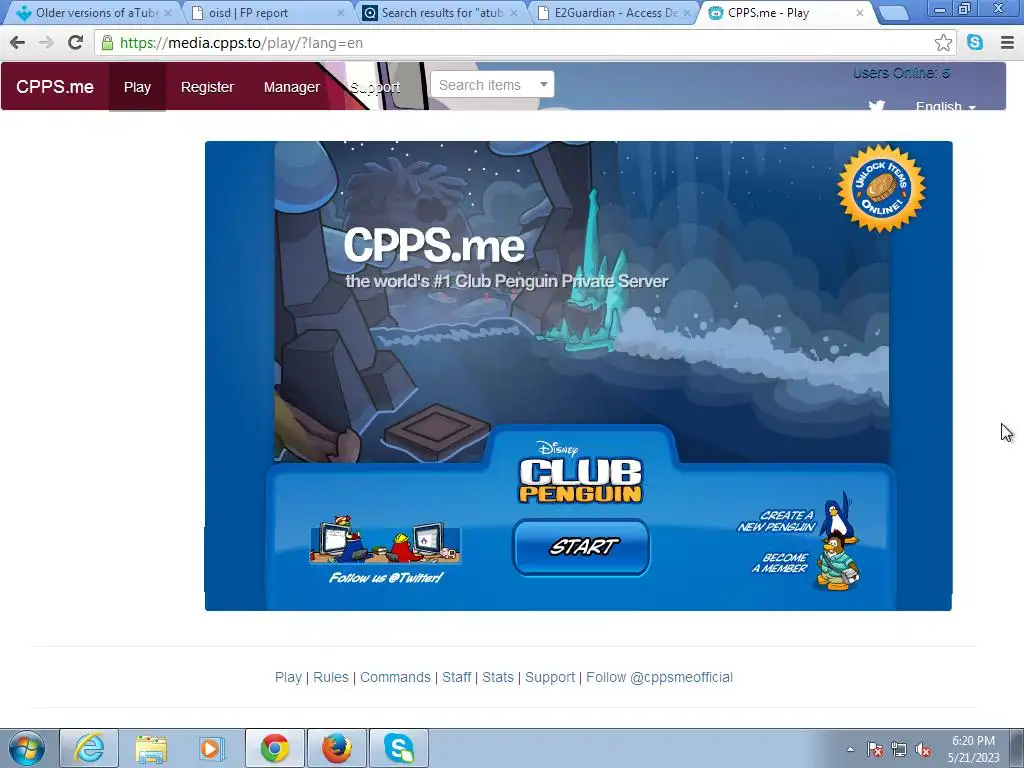Viewport: 1024px width, 768px height.
Task: Click the Skype extension icon in the toolbar
Action: [x=975, y=42]
